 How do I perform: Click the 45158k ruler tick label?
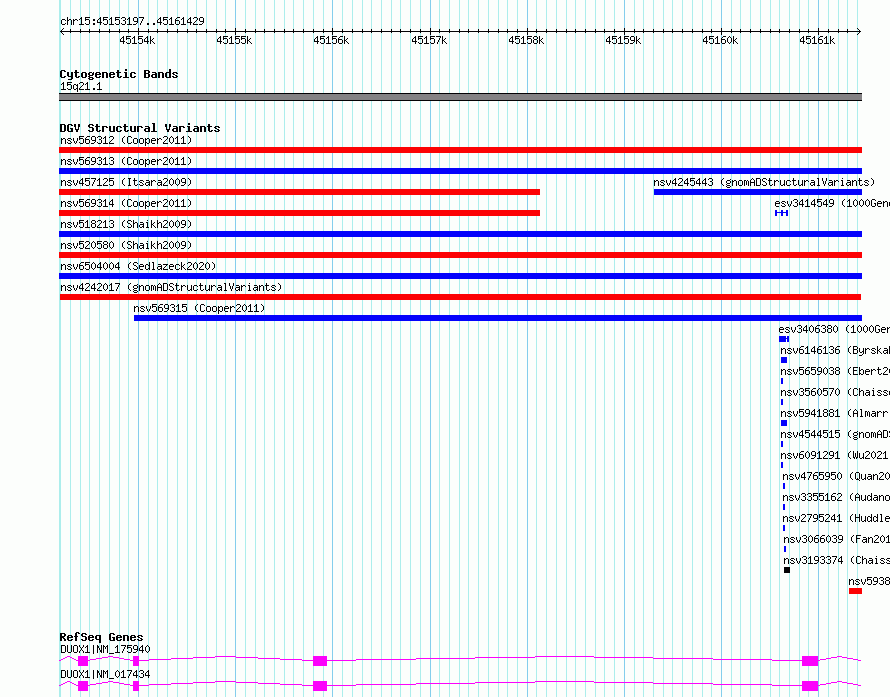click(x=526, y=40)
